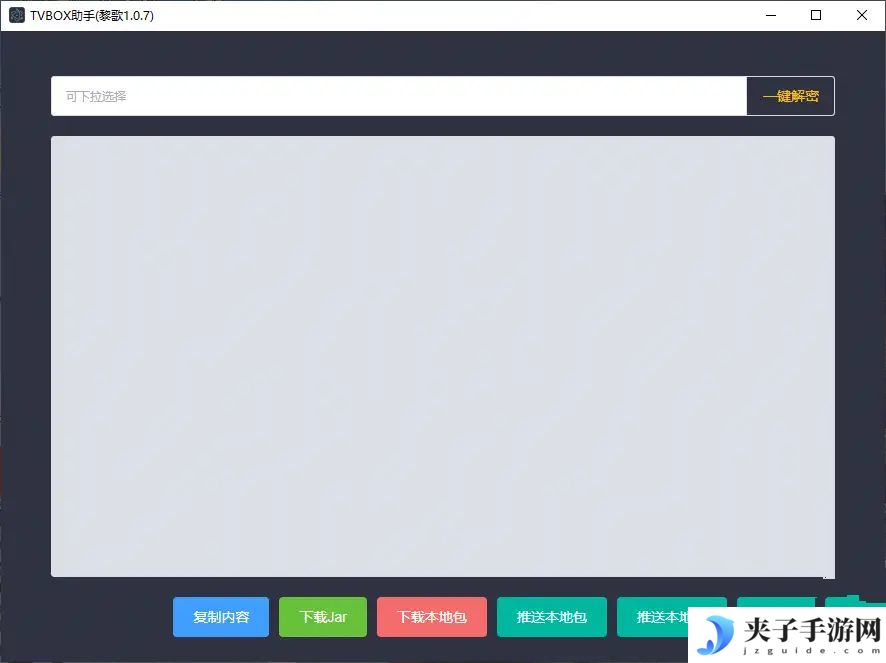The image size is (886, 663).
Task: Copy content with 复制内容 button
Action: [221, 617]
